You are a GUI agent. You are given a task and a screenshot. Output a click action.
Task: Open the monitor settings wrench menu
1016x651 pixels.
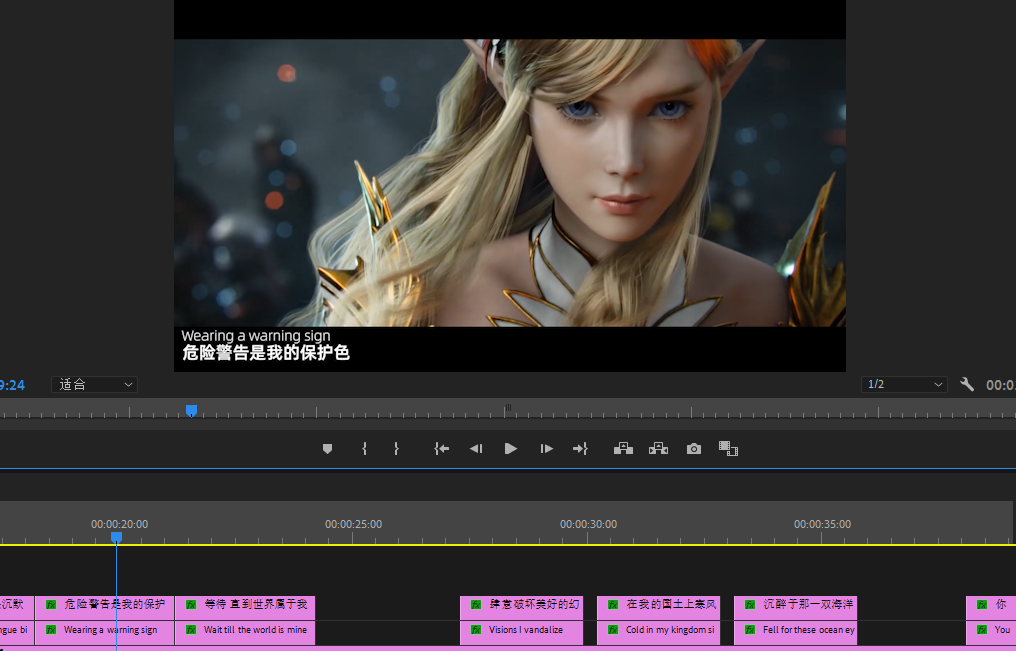click(967, 384)
